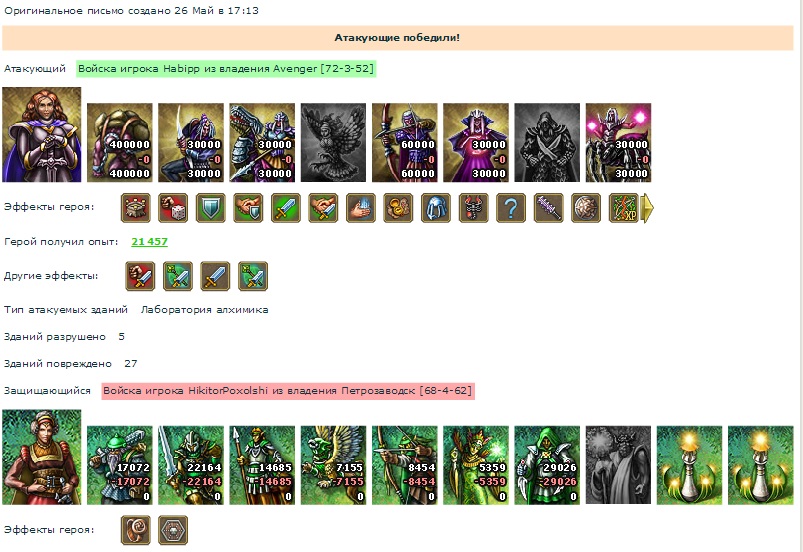803x552 pixels.
Task: Select the defender hero portrait
Action: (41, 457)
